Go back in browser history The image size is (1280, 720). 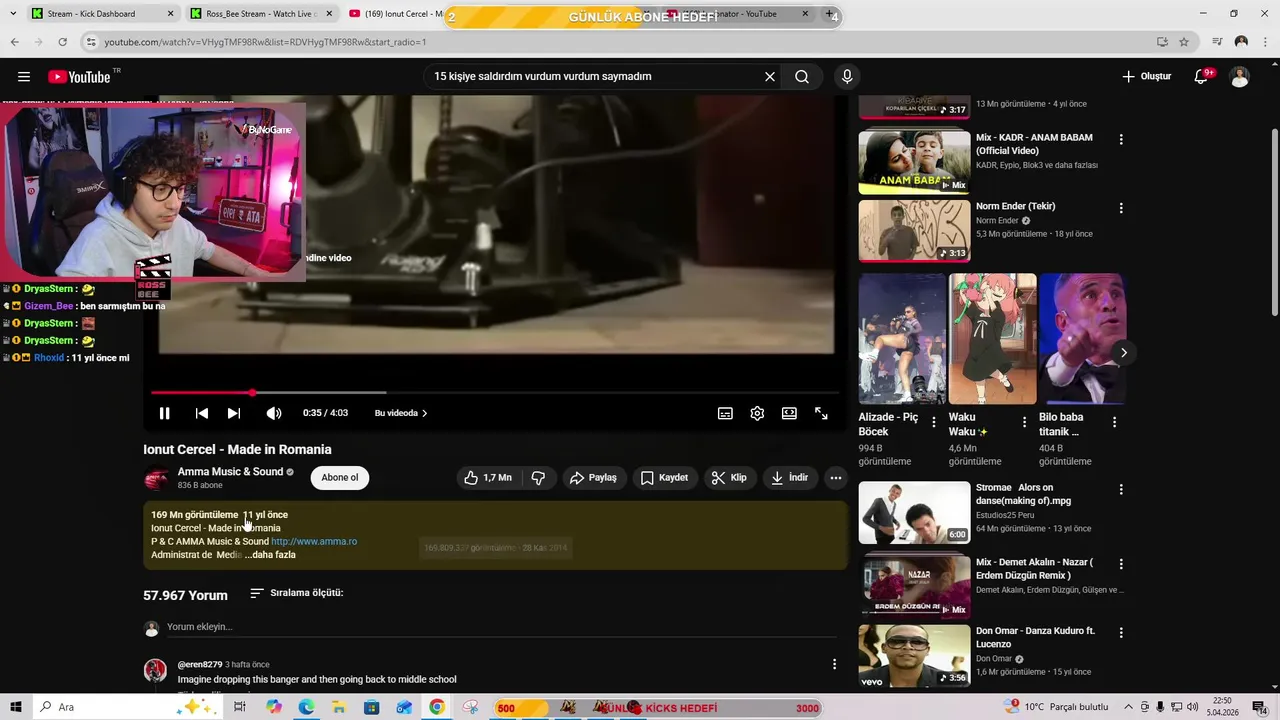tap(14, 42)
